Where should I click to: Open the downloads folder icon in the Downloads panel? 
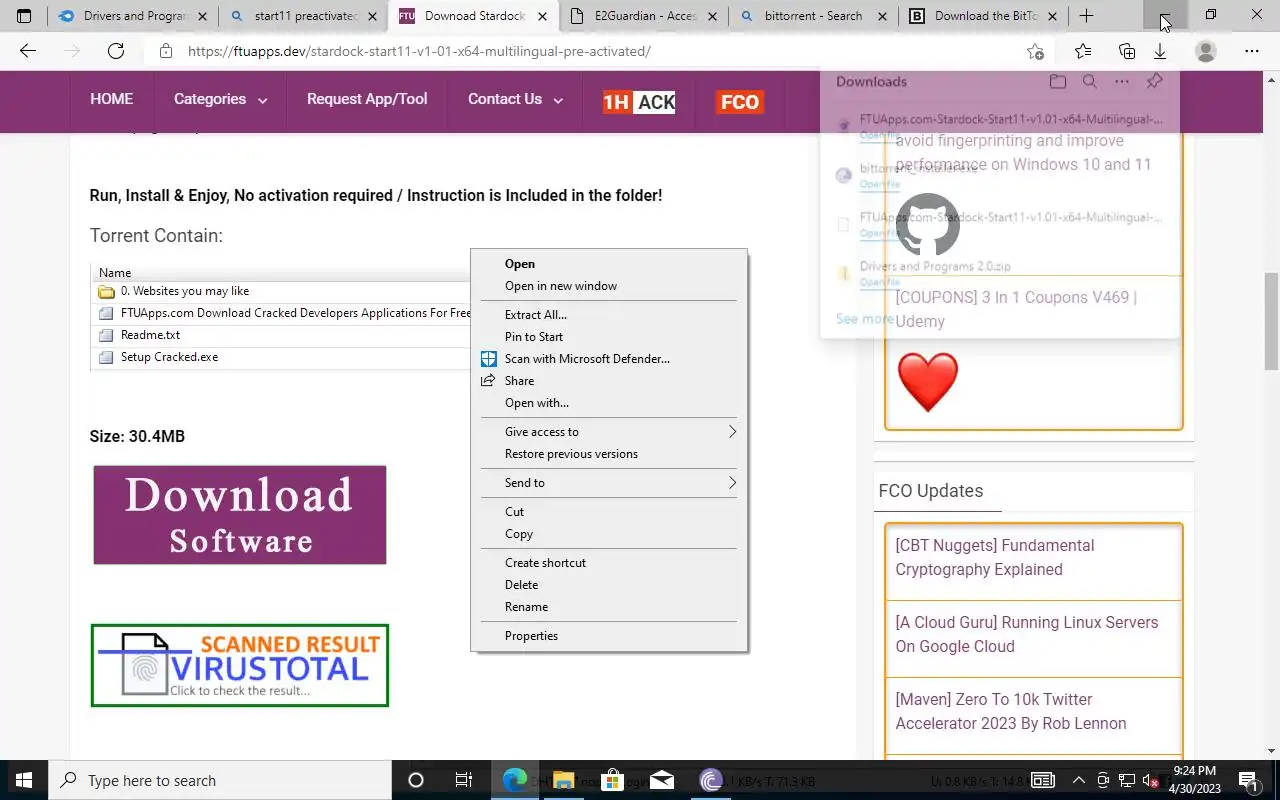point(1058,82)
